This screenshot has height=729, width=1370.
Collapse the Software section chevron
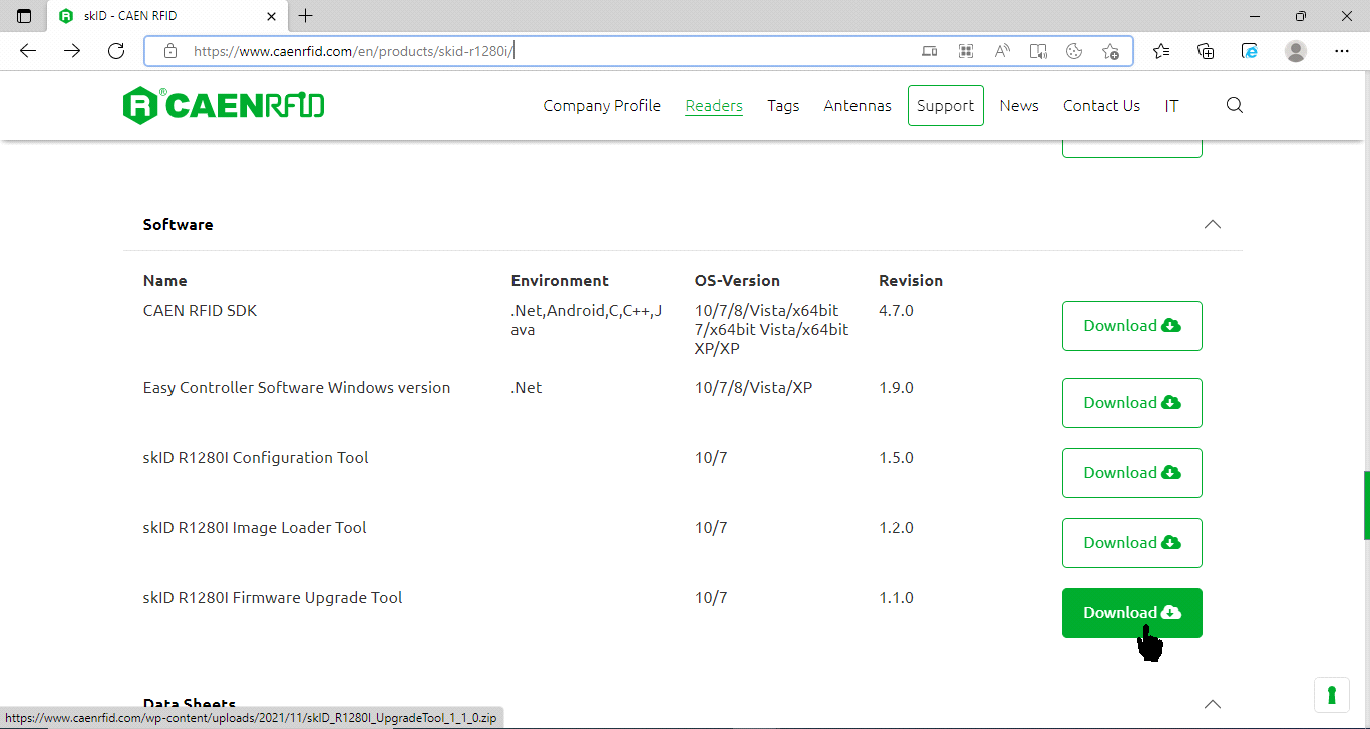click(1212, 224)
